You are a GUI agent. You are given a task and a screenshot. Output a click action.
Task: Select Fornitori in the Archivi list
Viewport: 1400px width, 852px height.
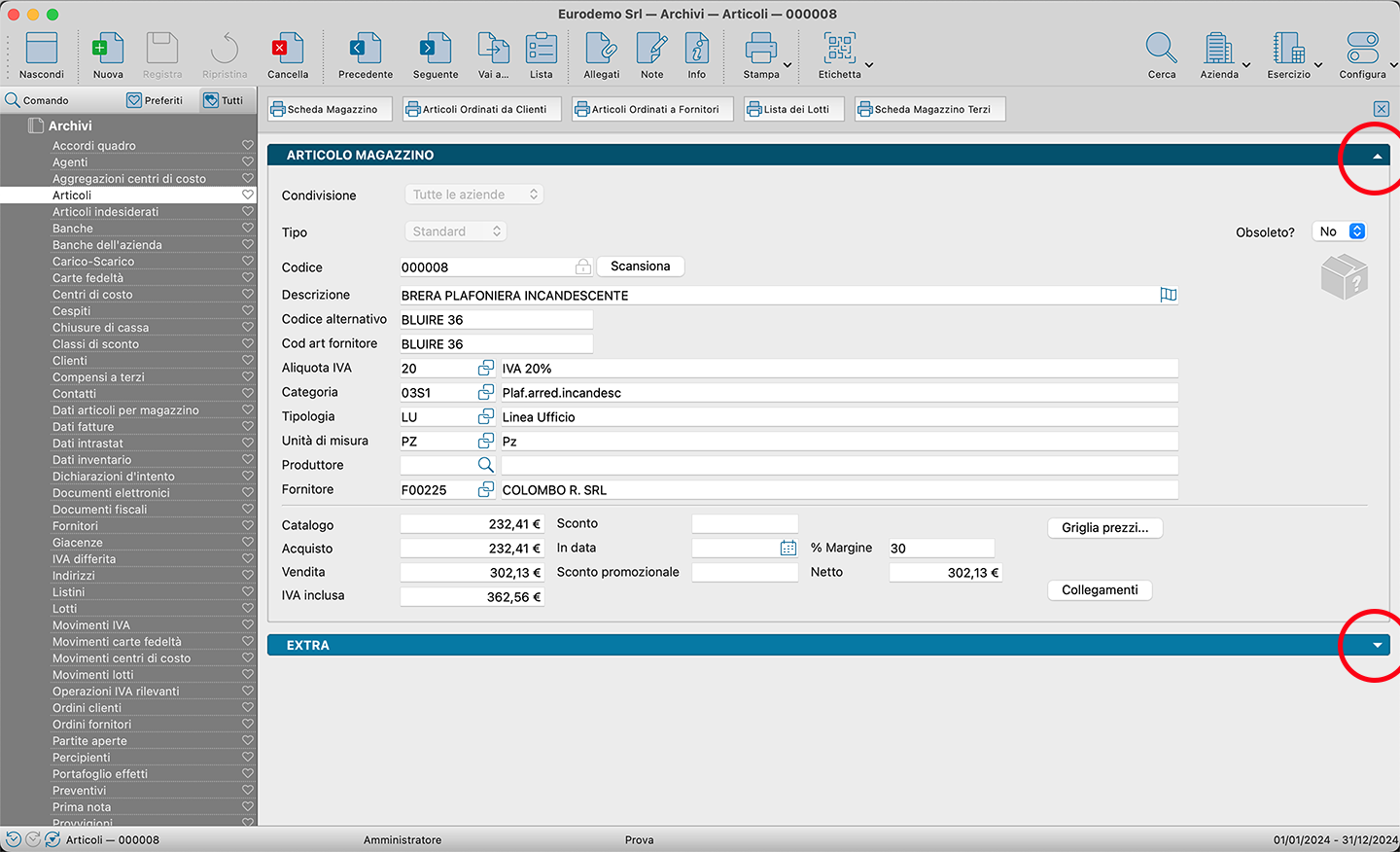[x=75, y=526]
